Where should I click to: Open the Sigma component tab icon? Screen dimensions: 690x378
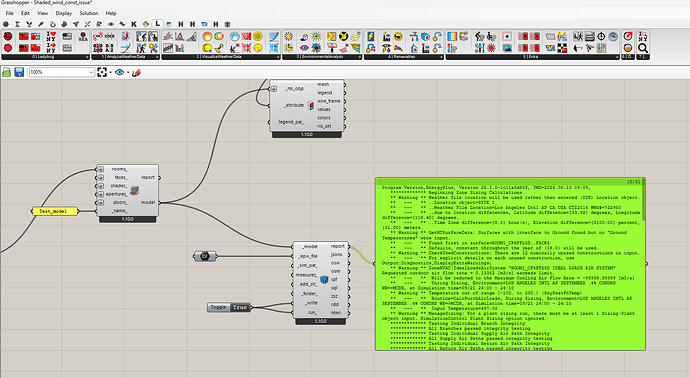click(x=18, y=24)
